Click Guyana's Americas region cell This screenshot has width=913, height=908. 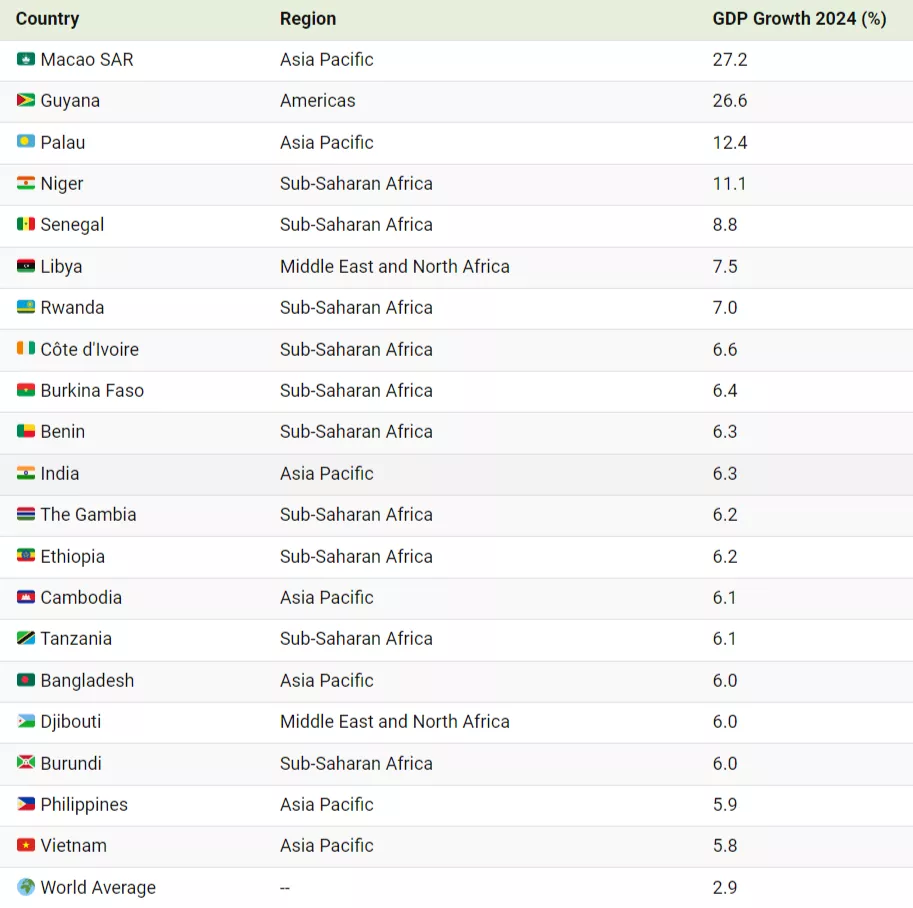318,101
